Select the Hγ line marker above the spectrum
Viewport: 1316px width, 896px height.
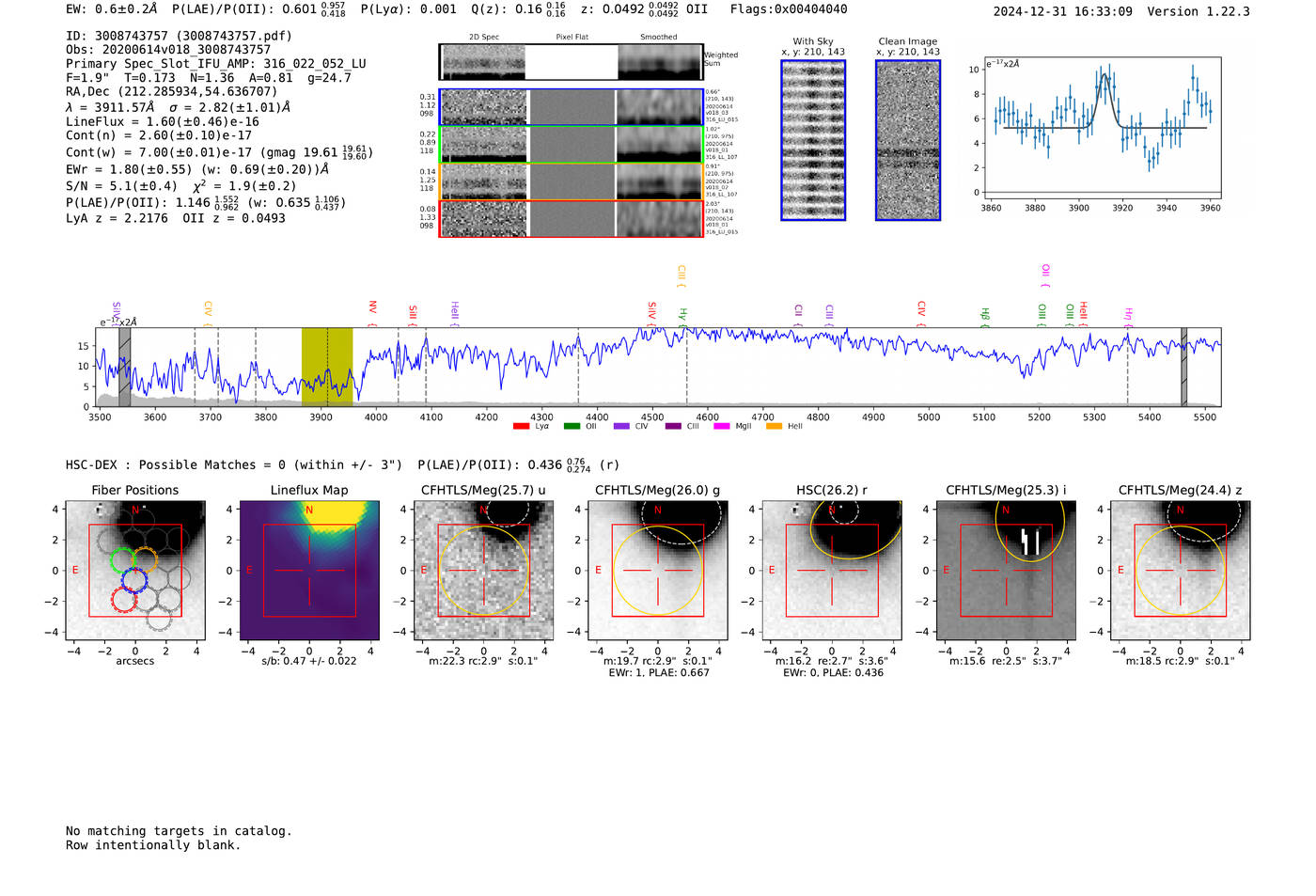coord(683,316)
